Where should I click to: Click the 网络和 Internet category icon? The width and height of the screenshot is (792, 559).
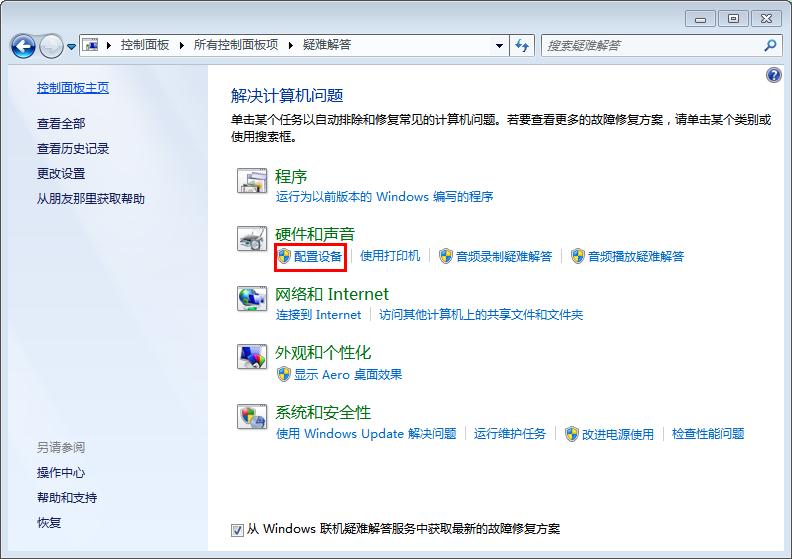(x=252, y=298)
